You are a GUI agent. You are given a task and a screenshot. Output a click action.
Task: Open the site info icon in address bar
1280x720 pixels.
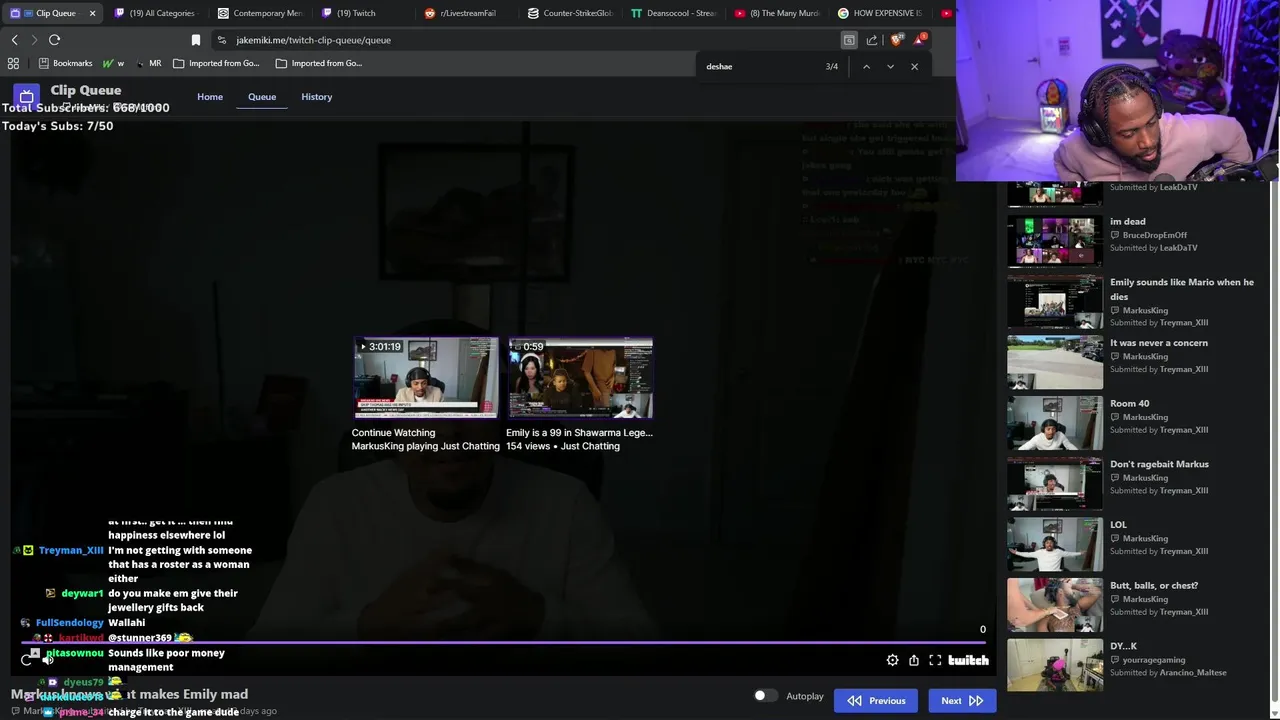coord(222,40)
